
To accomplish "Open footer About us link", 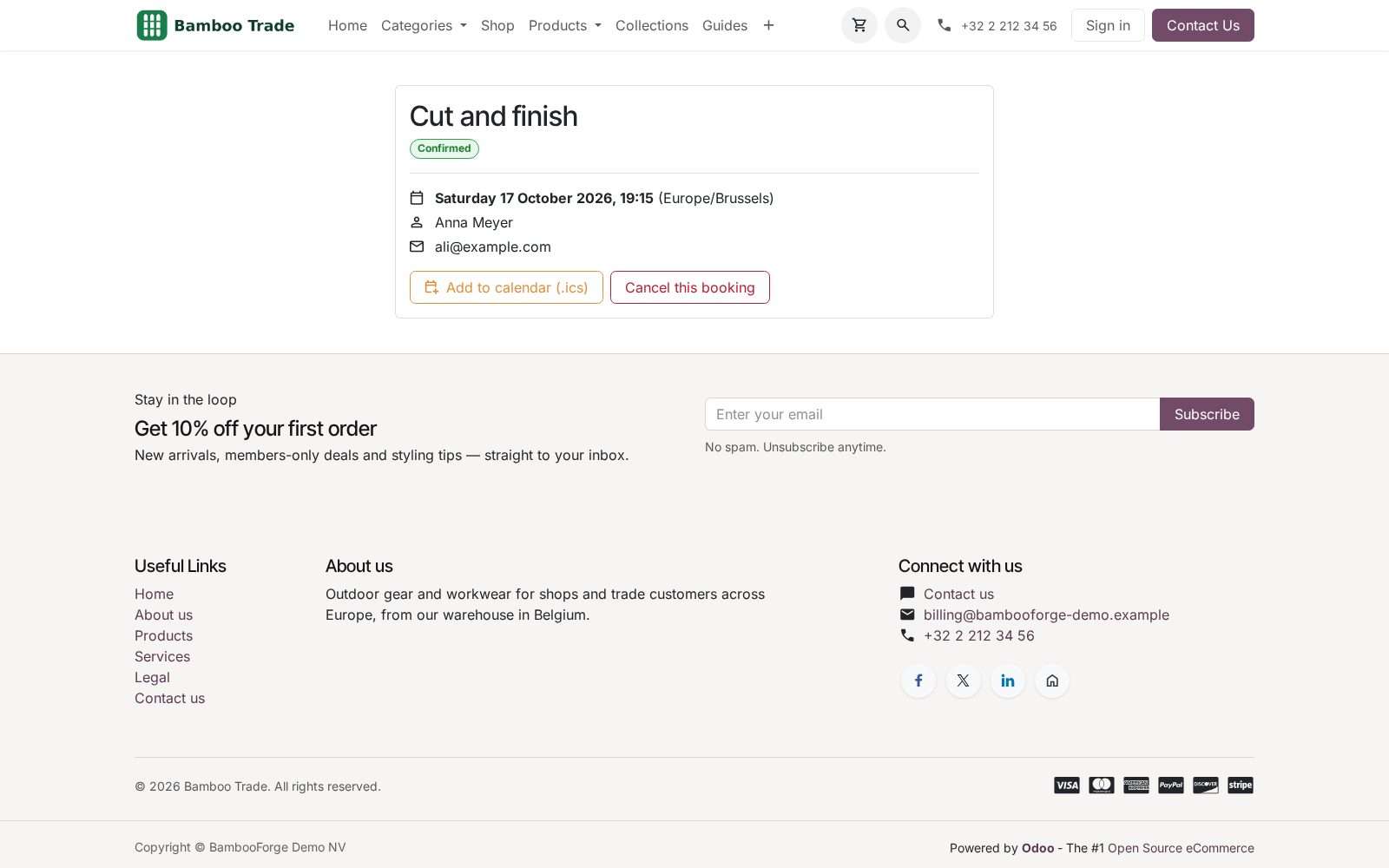I will 163,615.
